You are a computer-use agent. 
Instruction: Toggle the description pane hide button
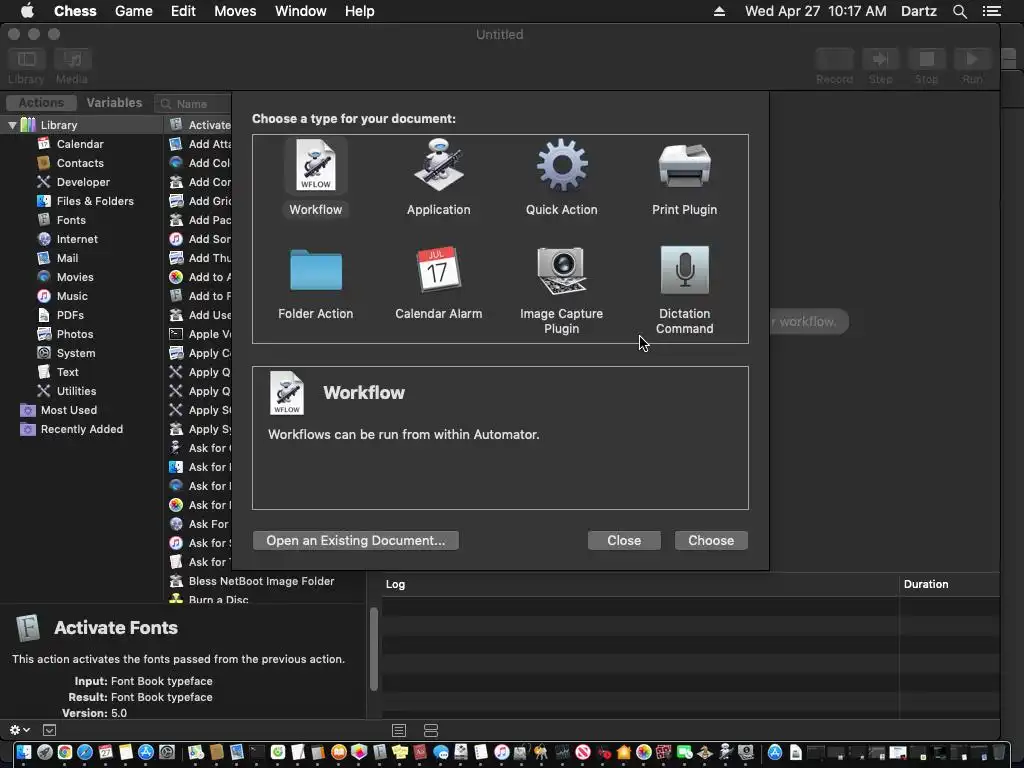pos(50,729)
